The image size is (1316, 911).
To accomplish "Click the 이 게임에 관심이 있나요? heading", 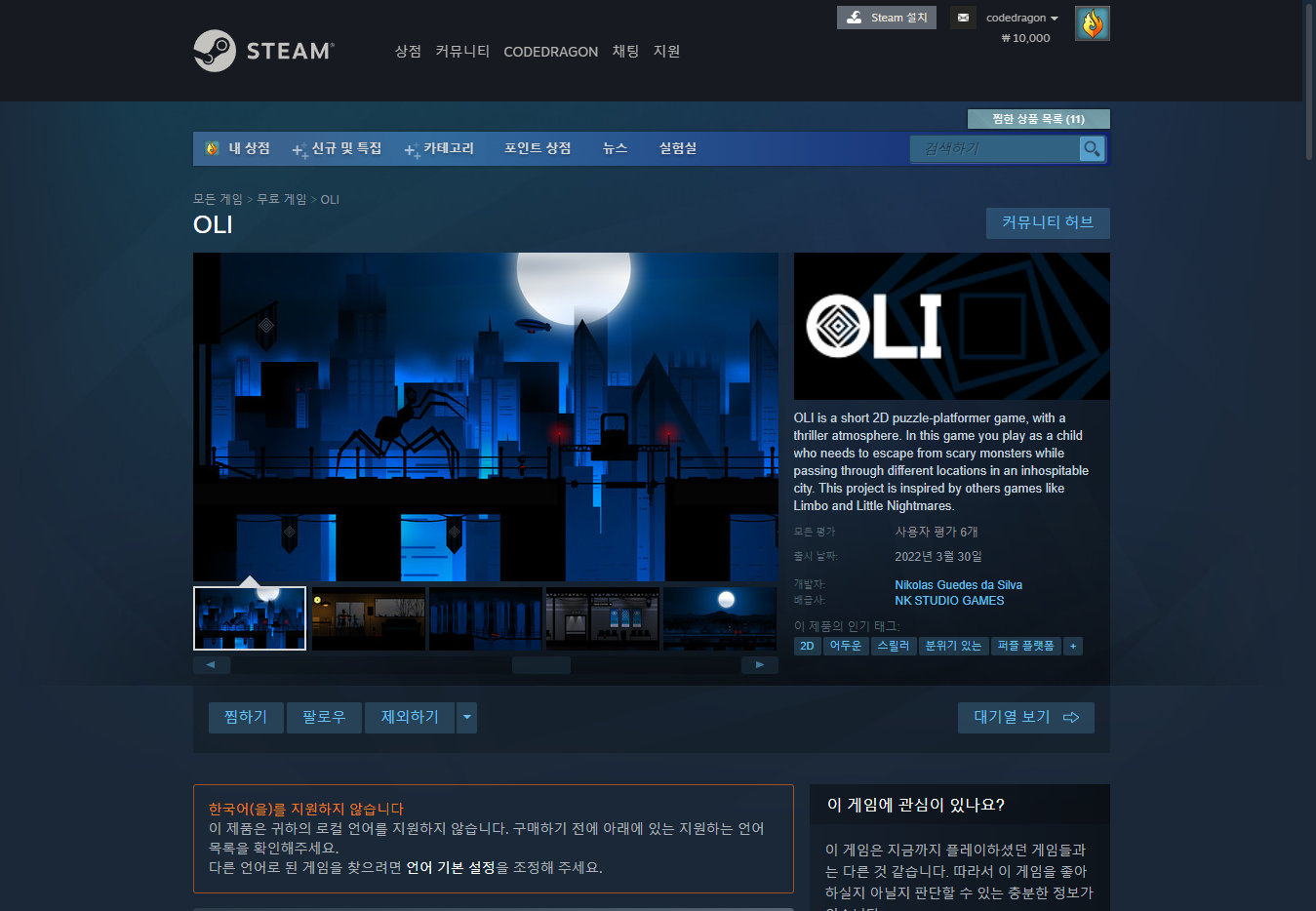I will 916,805.
